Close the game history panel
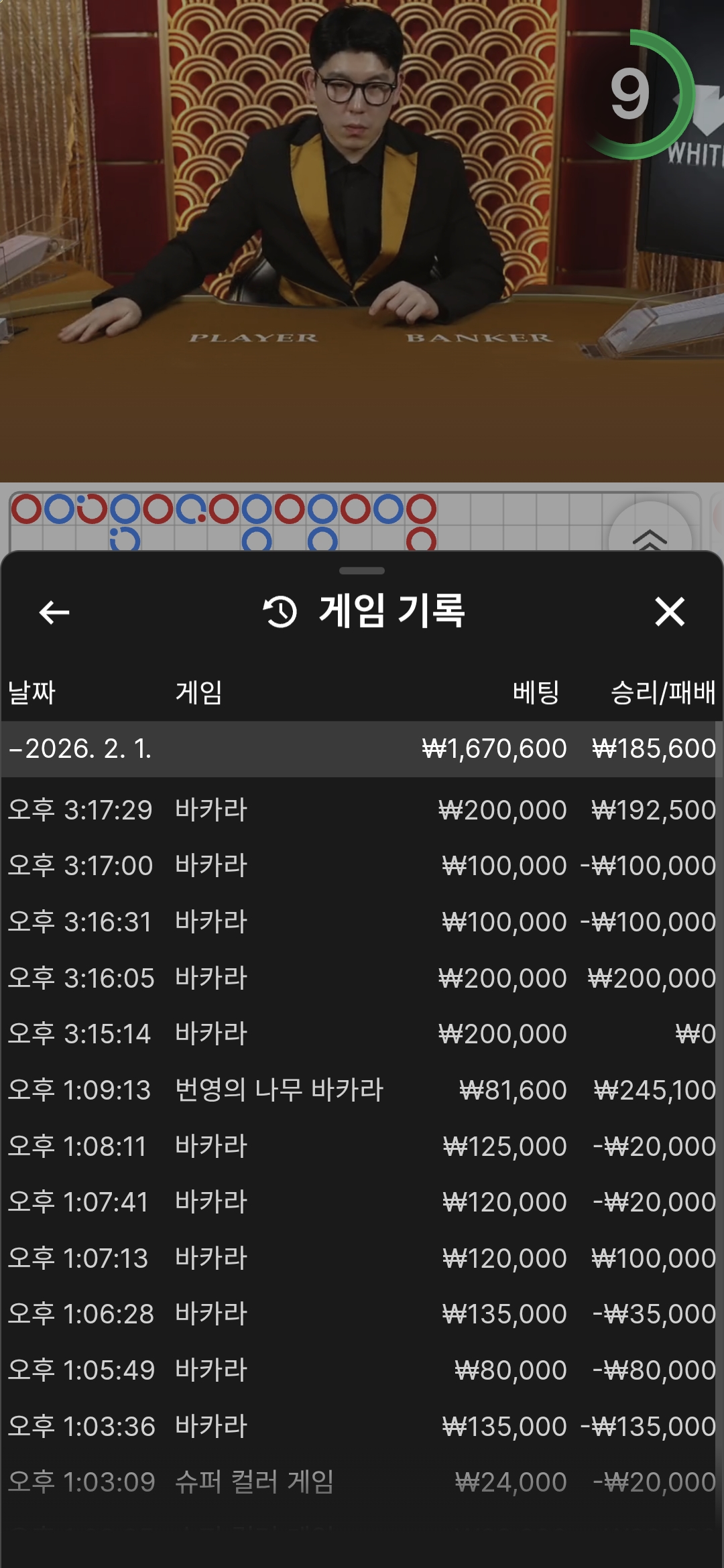The image size is (724, 1568). [x=669, y=612]
